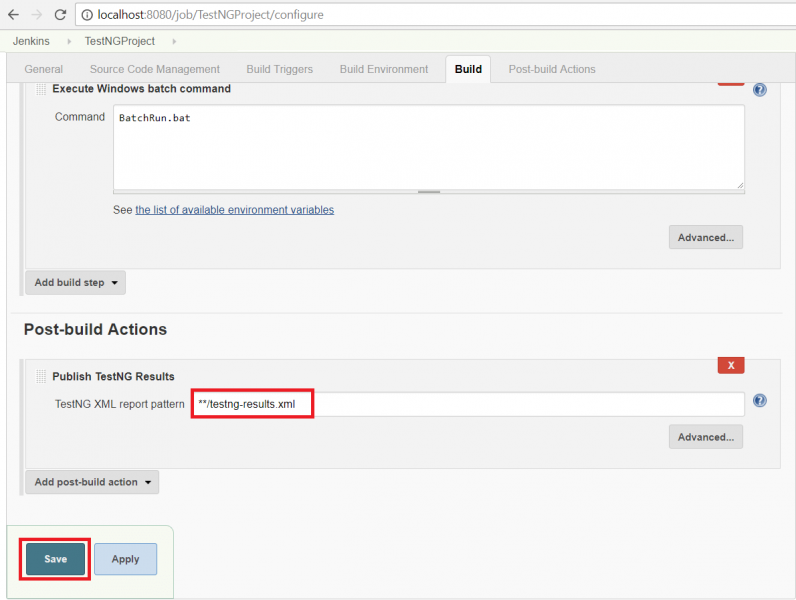Delete Publish TestNG Results with red X
The height and width of the screenshot is (600, 796).
730,365
